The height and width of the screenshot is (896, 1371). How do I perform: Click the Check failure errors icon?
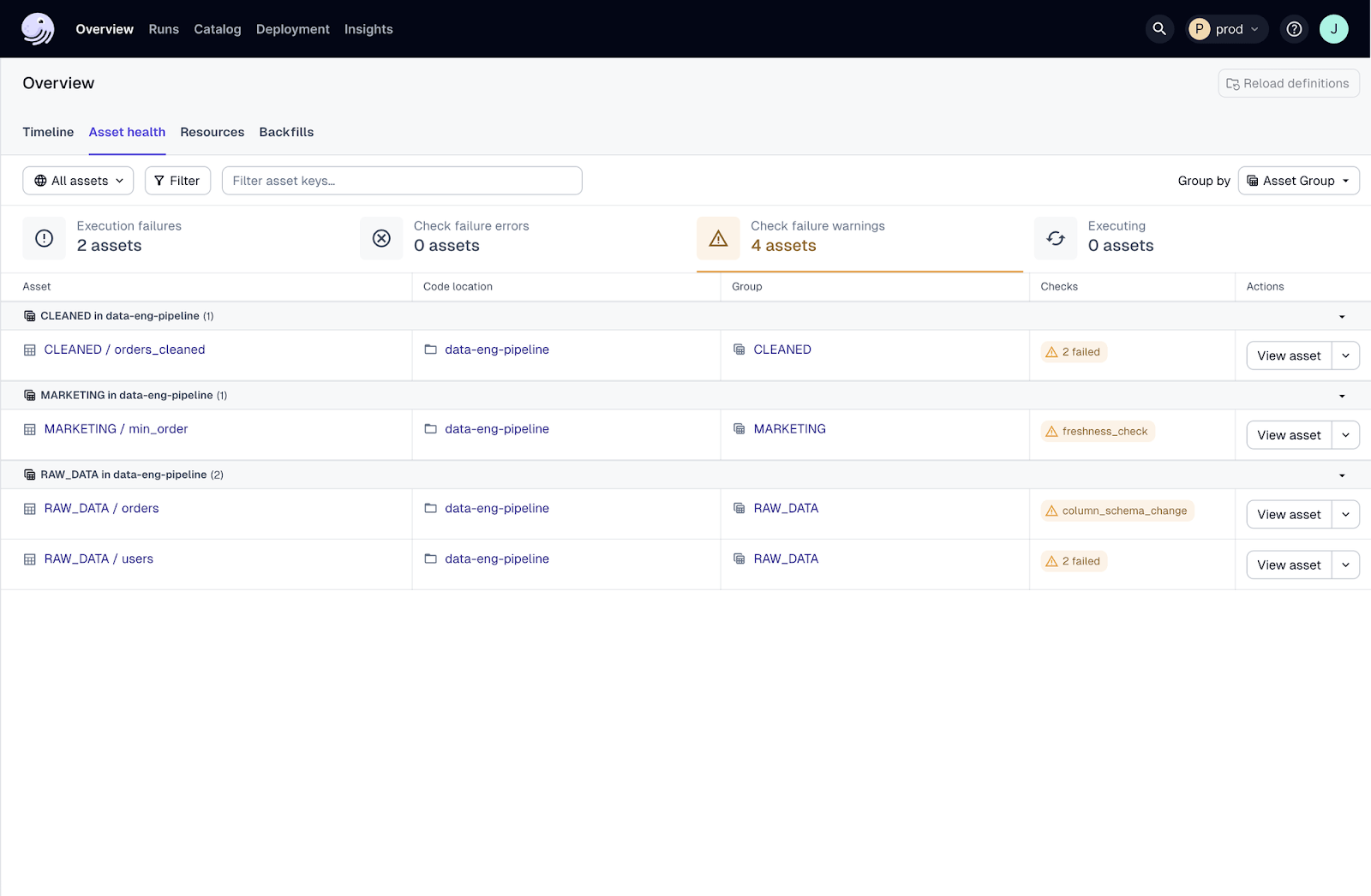click(x=381, y=238)
